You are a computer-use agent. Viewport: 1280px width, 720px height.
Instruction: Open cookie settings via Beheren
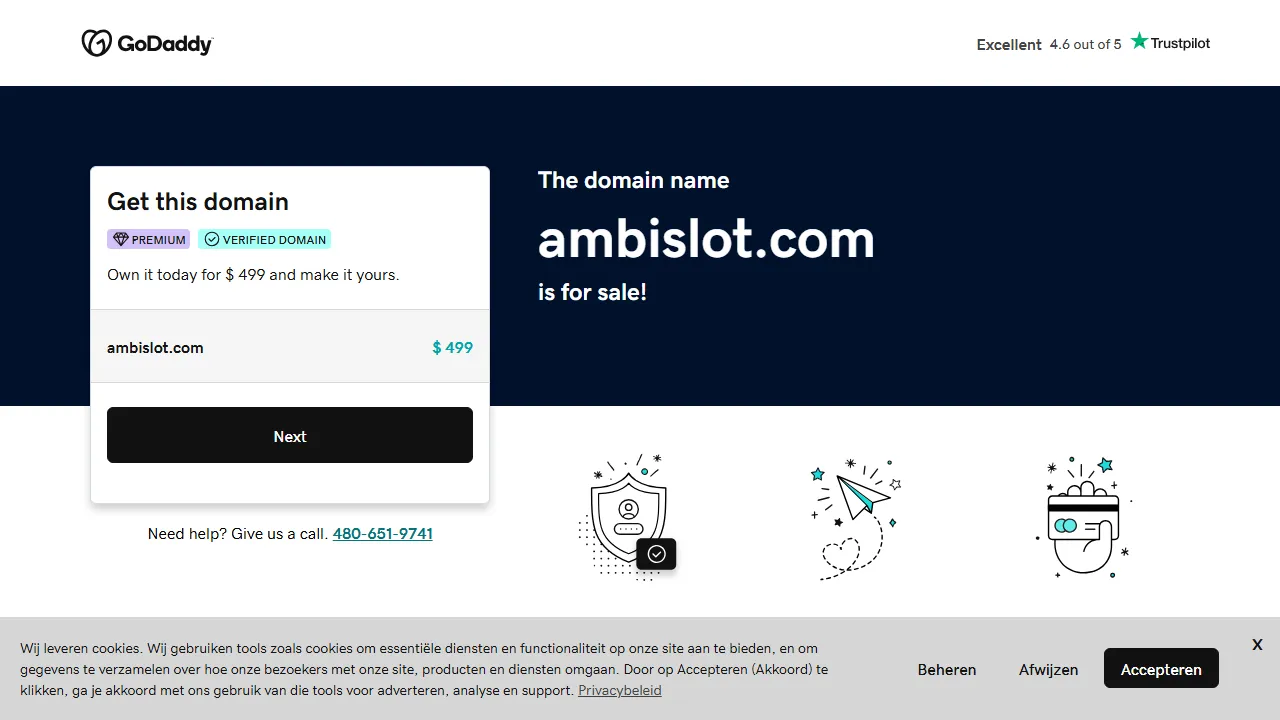946,669
